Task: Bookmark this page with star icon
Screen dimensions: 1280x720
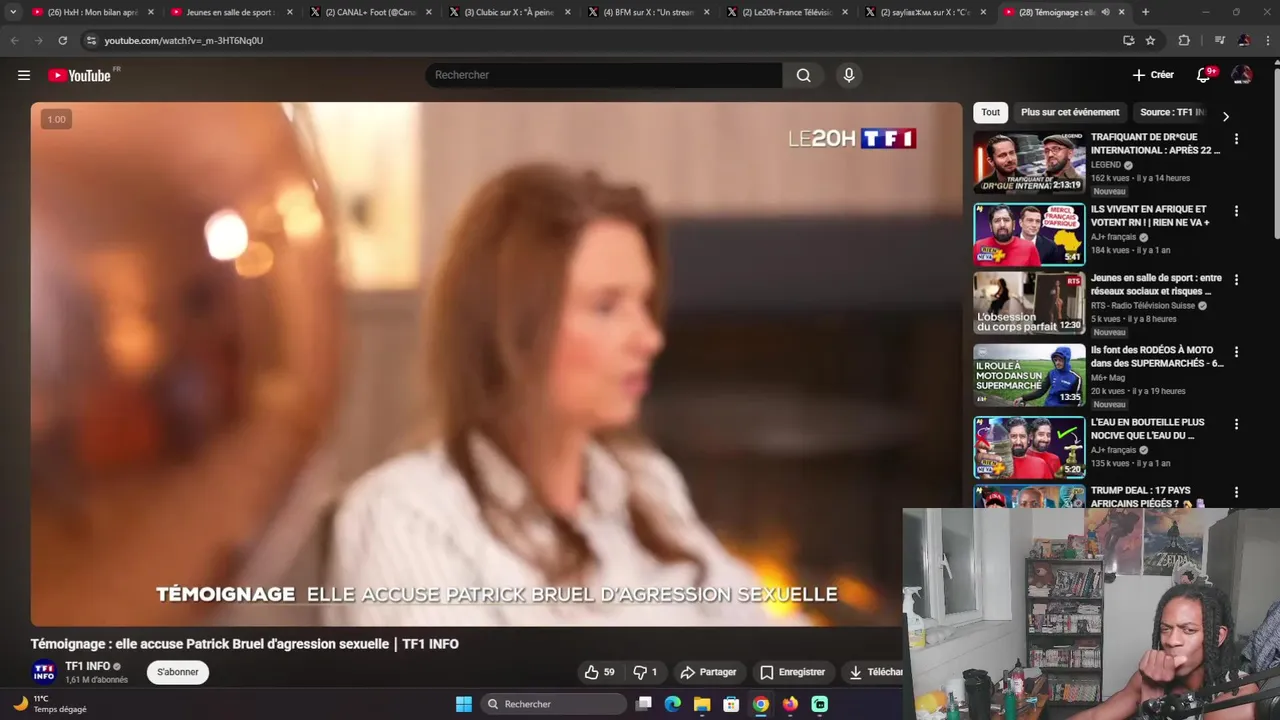Action: (1150, 40)
